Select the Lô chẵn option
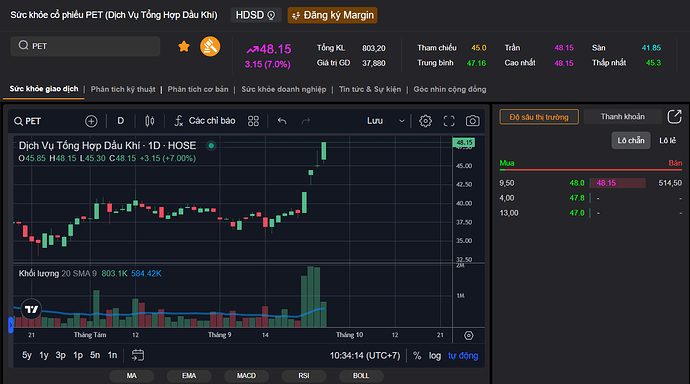The width and height of the screenshot is (690, 384). [631, 141]
